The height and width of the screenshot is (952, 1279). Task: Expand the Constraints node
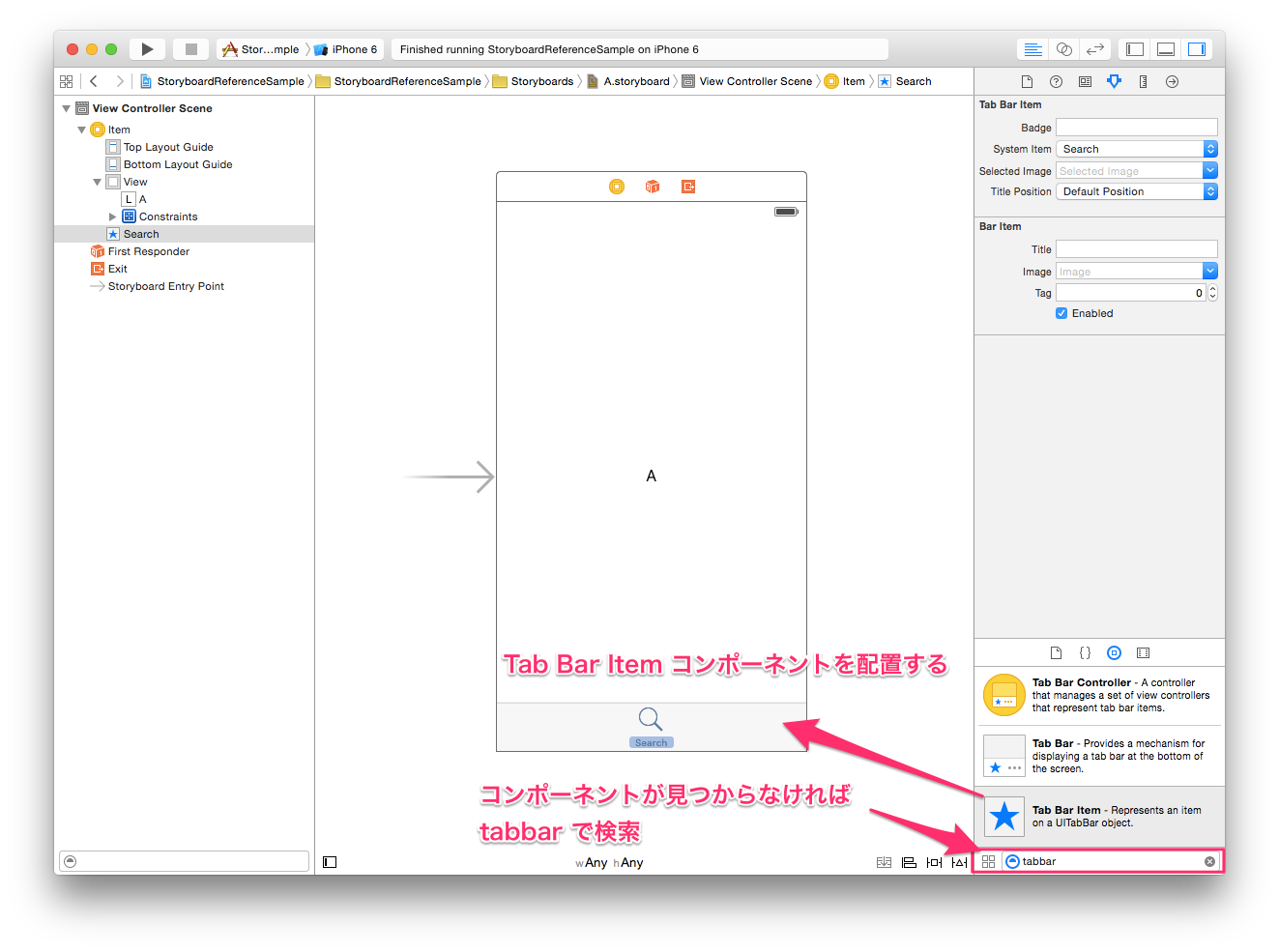[x=112, y=216]
